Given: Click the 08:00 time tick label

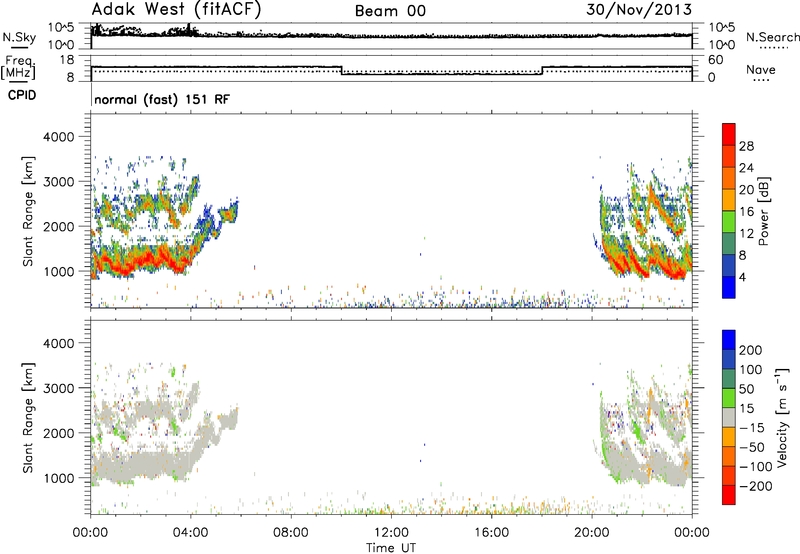Looking at the screenshot, I should pos(291,533).
